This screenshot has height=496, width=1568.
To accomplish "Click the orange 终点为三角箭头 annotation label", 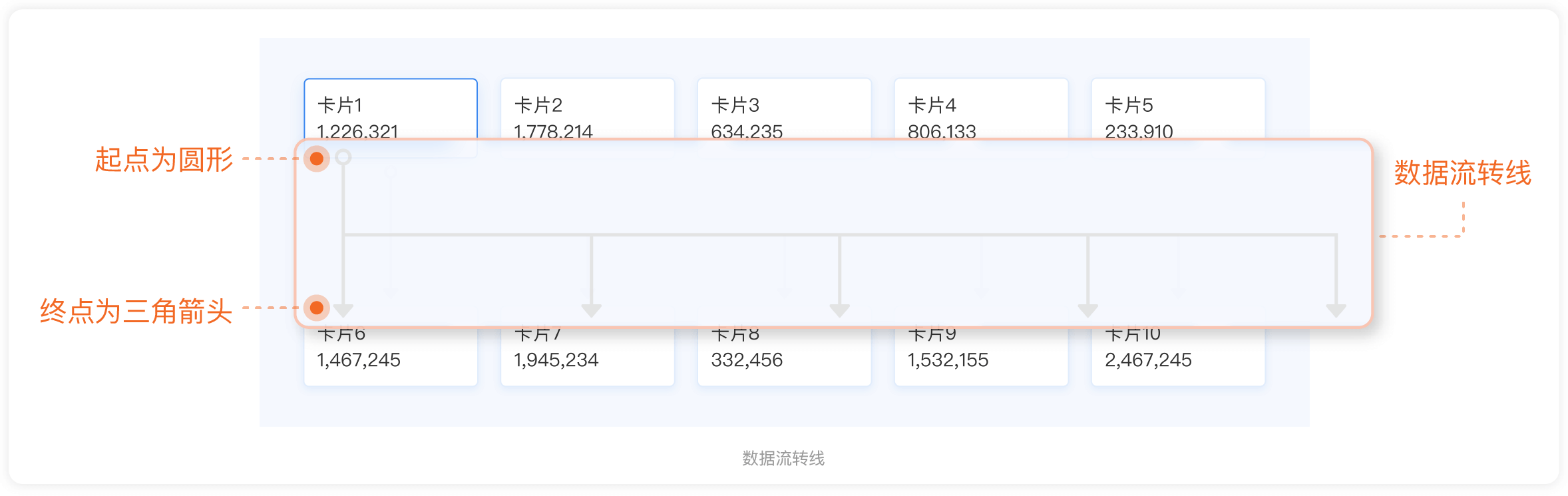I will (x=136, y=311).
